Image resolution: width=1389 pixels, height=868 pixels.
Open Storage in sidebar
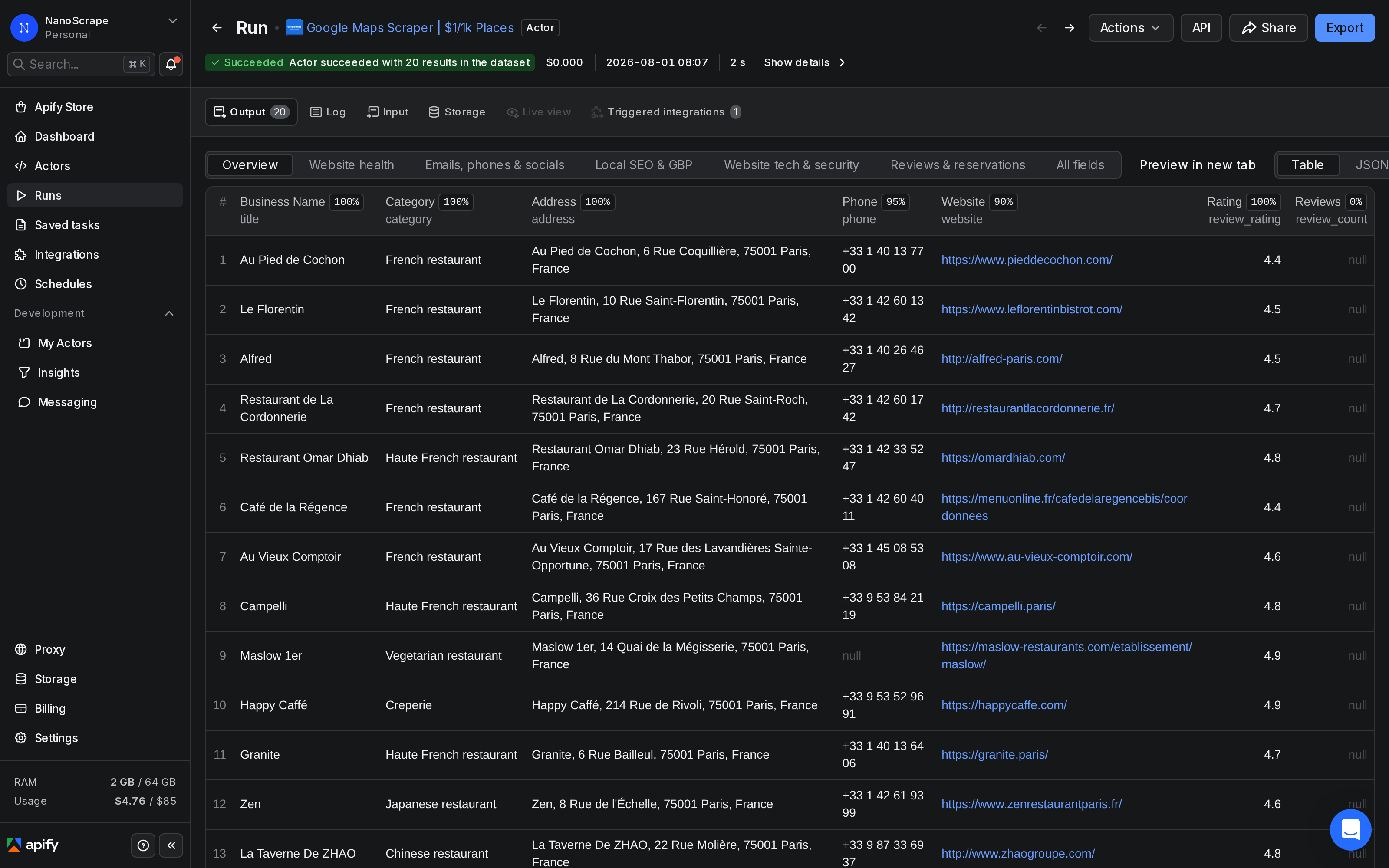95,678
